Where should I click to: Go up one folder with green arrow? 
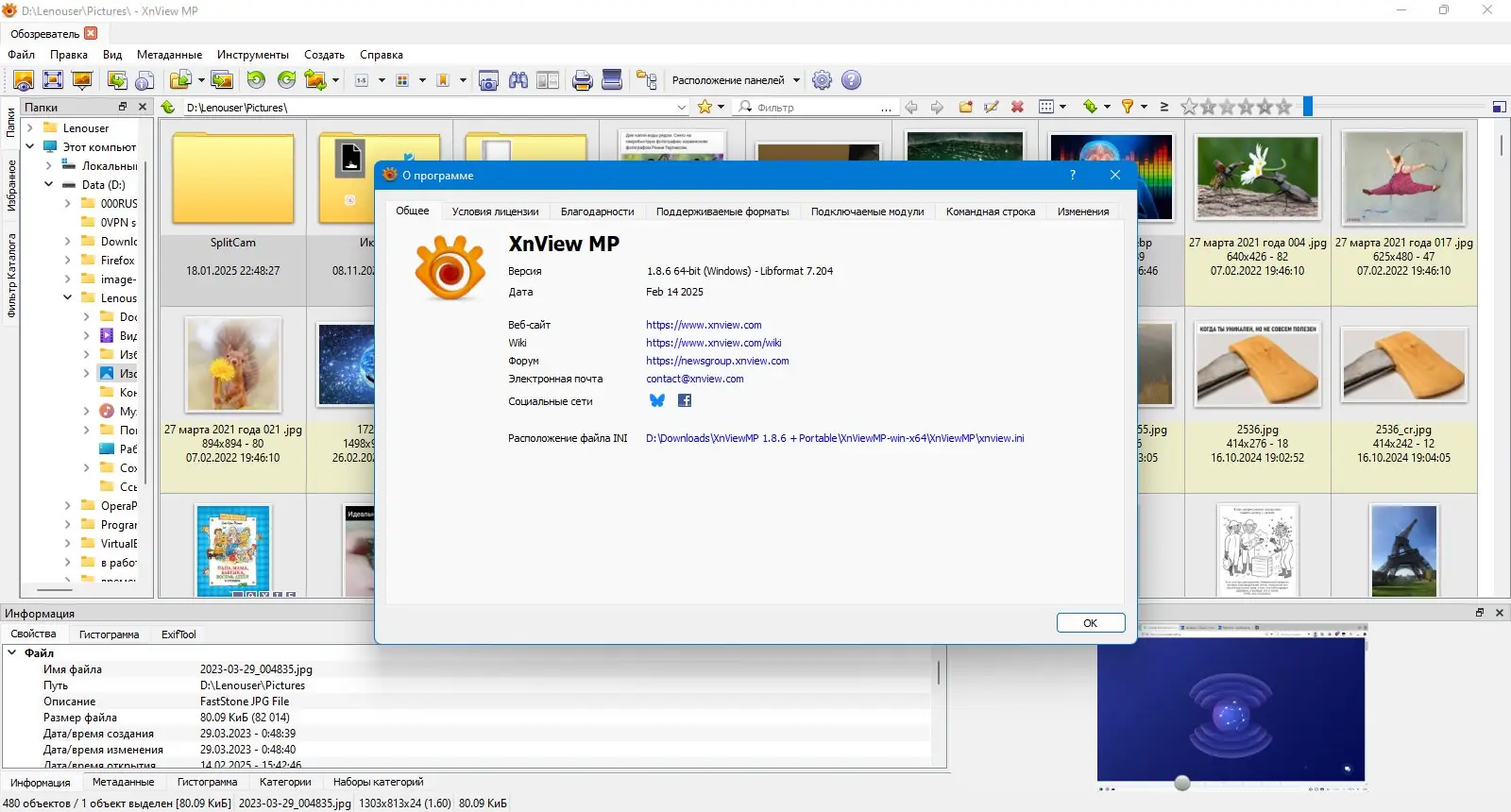168,108
